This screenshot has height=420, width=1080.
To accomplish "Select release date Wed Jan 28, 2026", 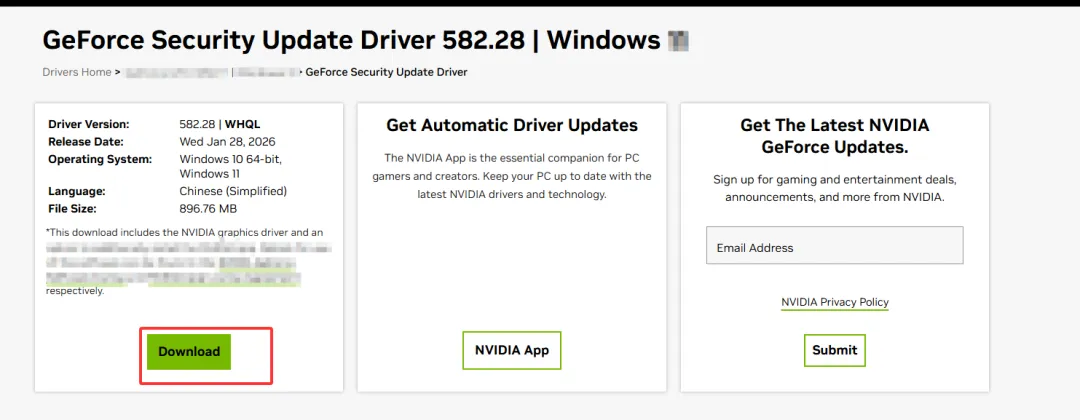I will coord(227,142).
